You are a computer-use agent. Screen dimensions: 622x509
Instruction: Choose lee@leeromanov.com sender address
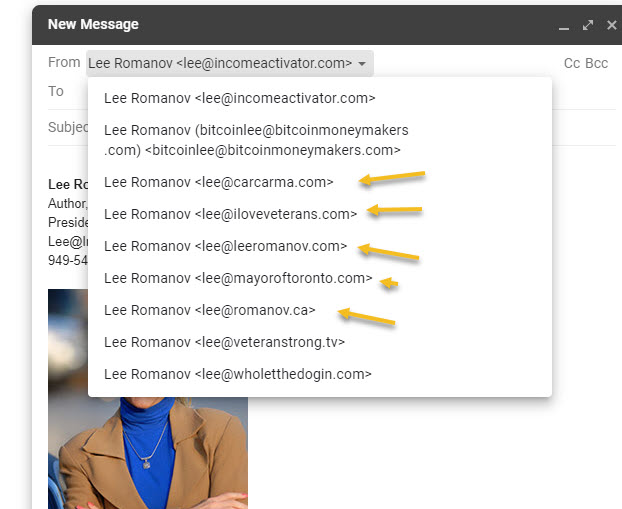click(x=319, y=246)
